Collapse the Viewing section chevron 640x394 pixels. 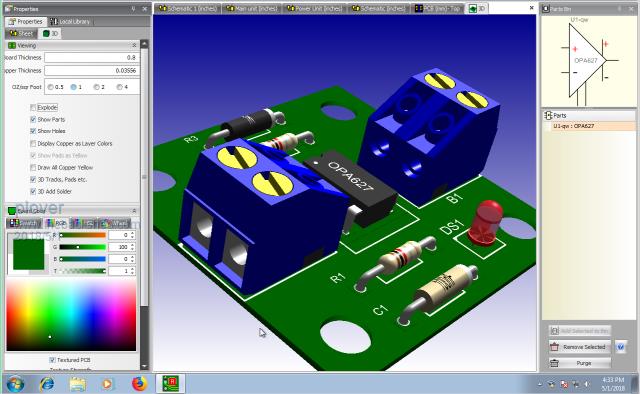[x=134, y=45]
